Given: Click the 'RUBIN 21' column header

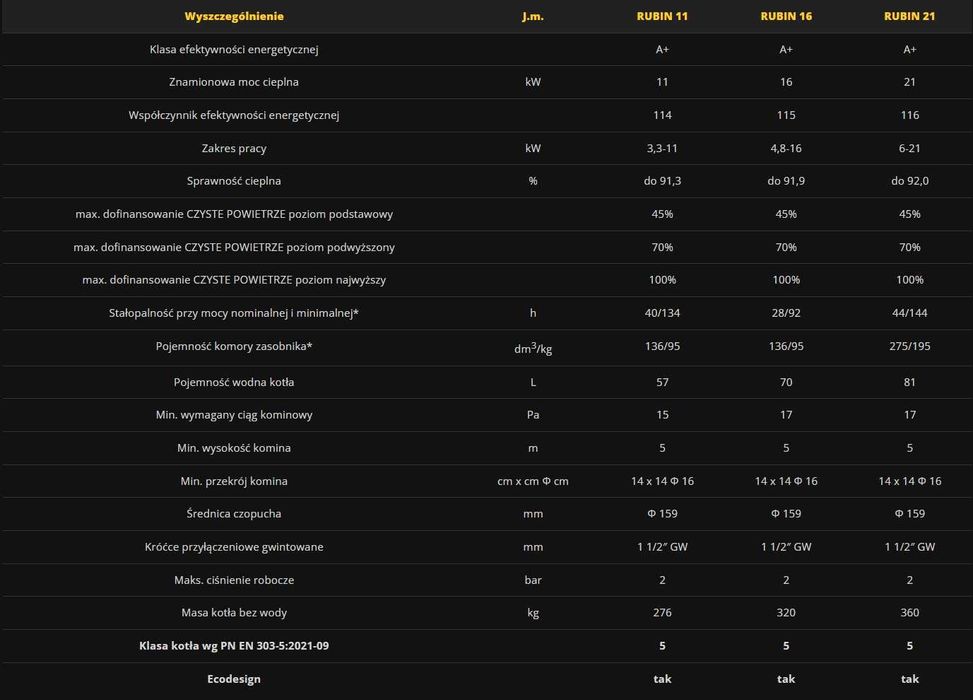Looking at the screenshot, I should [x=909, y=16].
